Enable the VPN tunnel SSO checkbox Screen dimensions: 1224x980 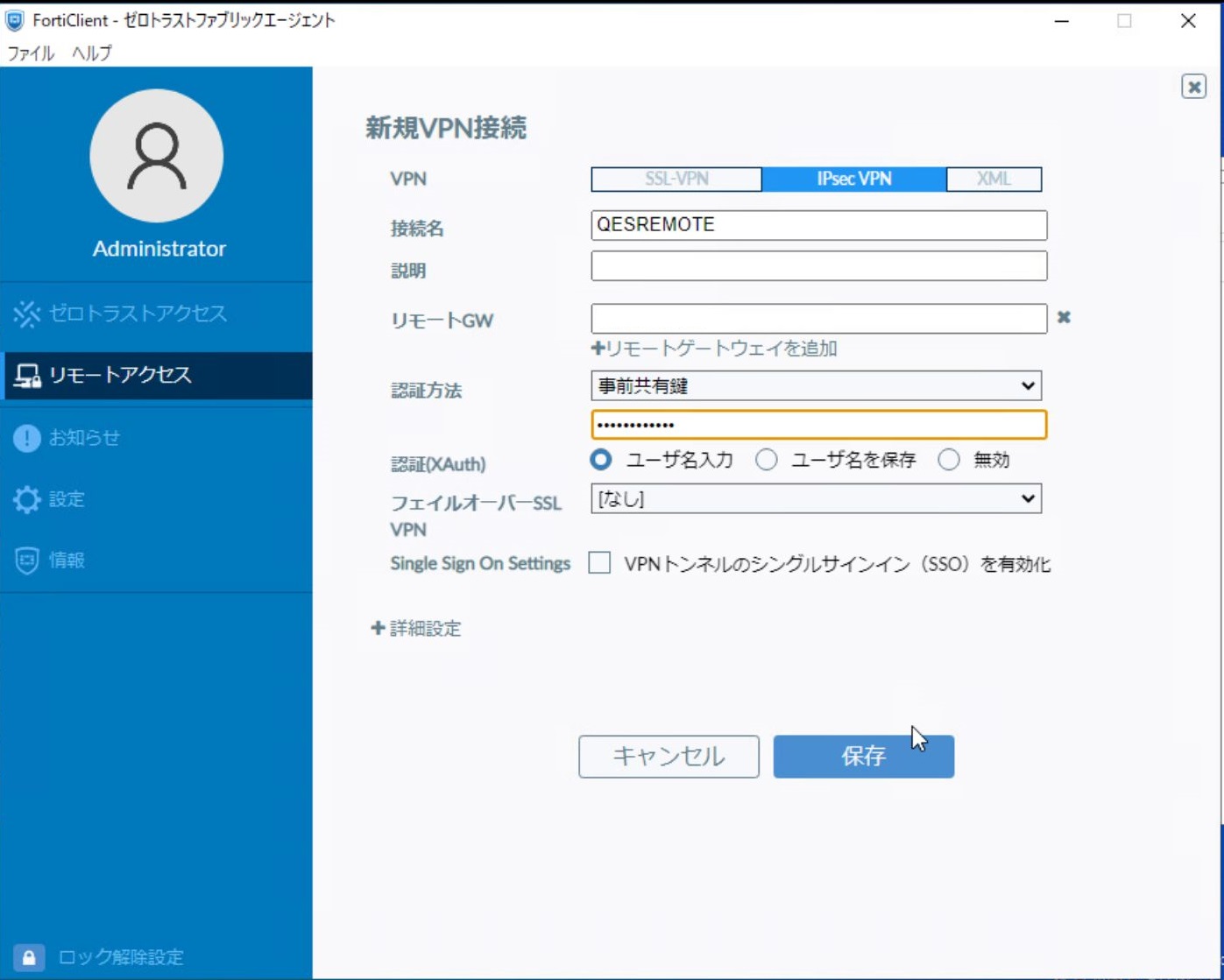(x=599, y=562)
